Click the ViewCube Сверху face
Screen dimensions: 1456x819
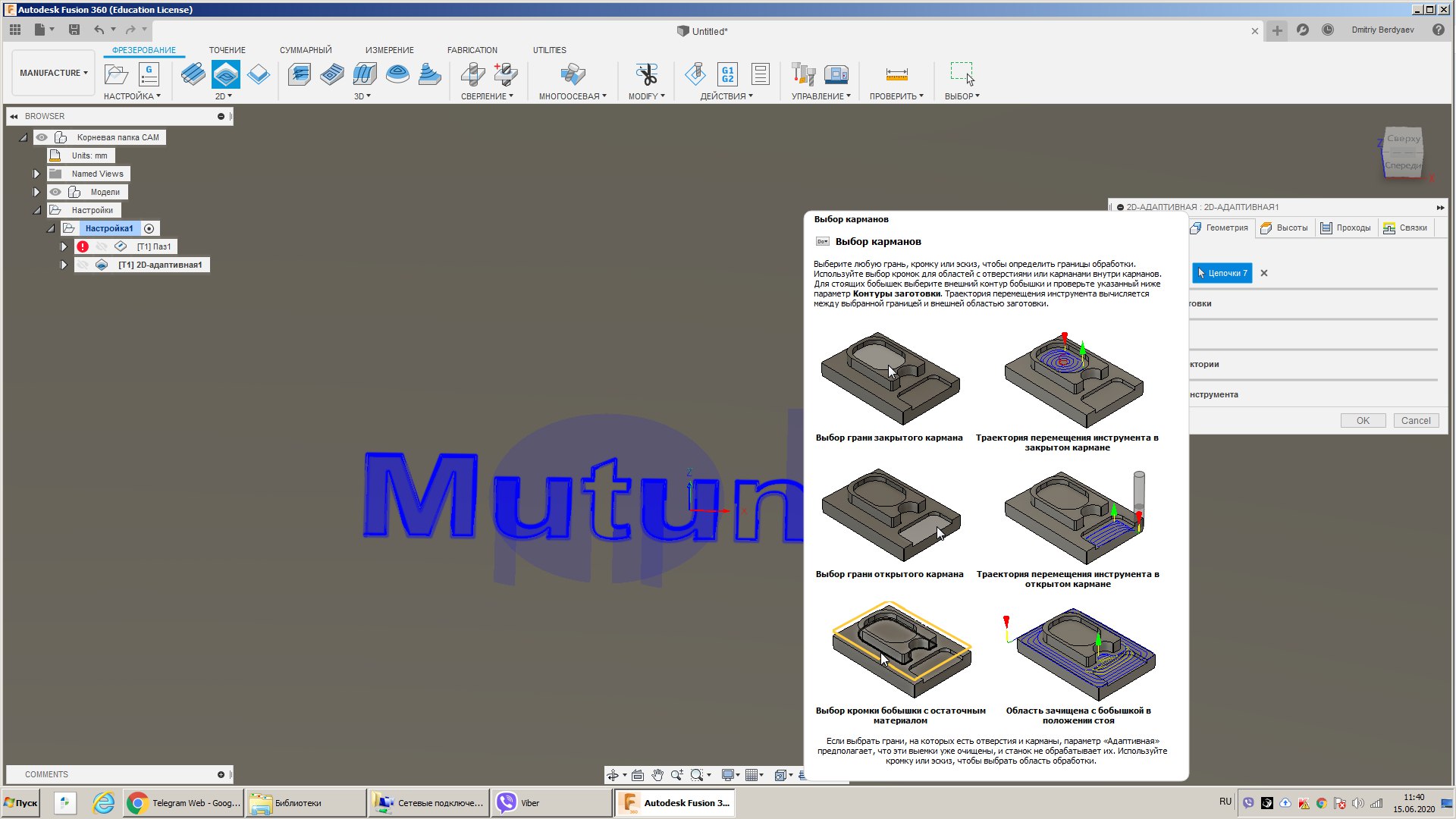point(1403,139)
